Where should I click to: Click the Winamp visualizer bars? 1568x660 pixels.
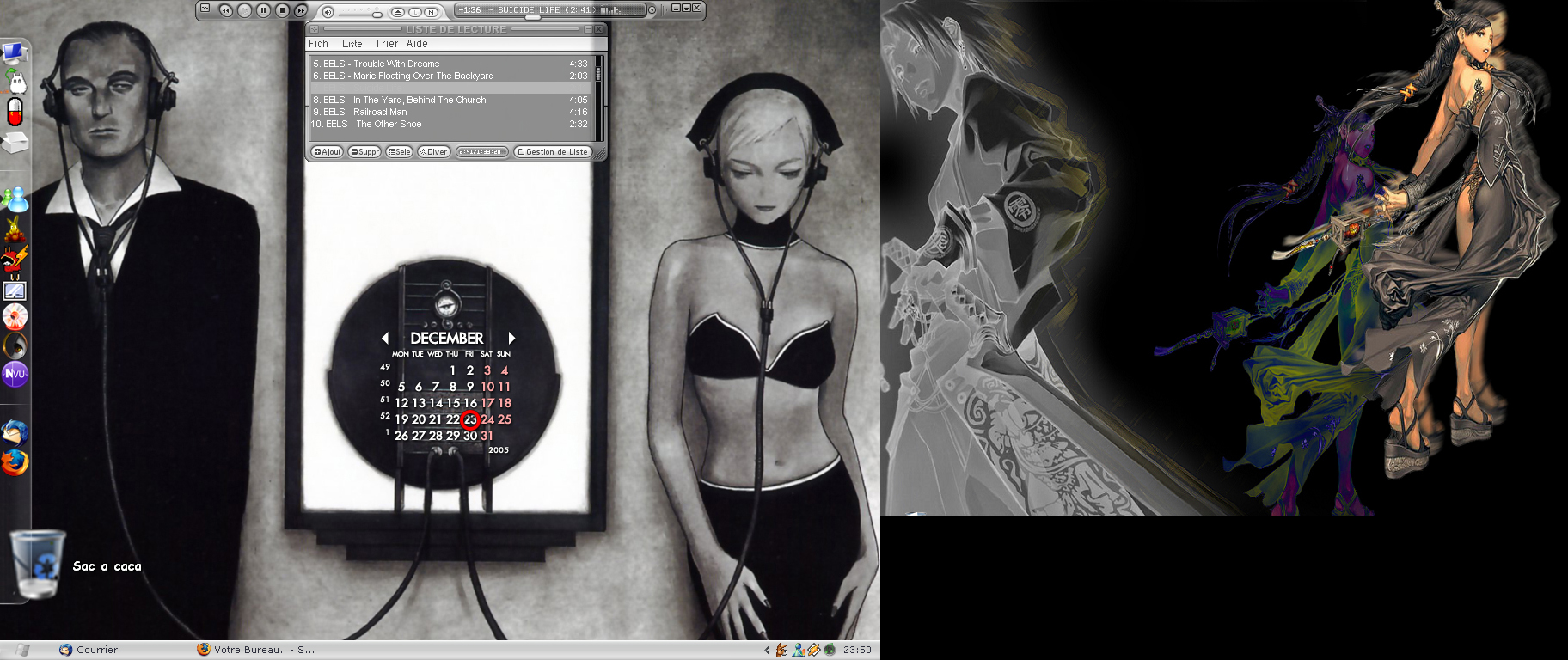610,10
